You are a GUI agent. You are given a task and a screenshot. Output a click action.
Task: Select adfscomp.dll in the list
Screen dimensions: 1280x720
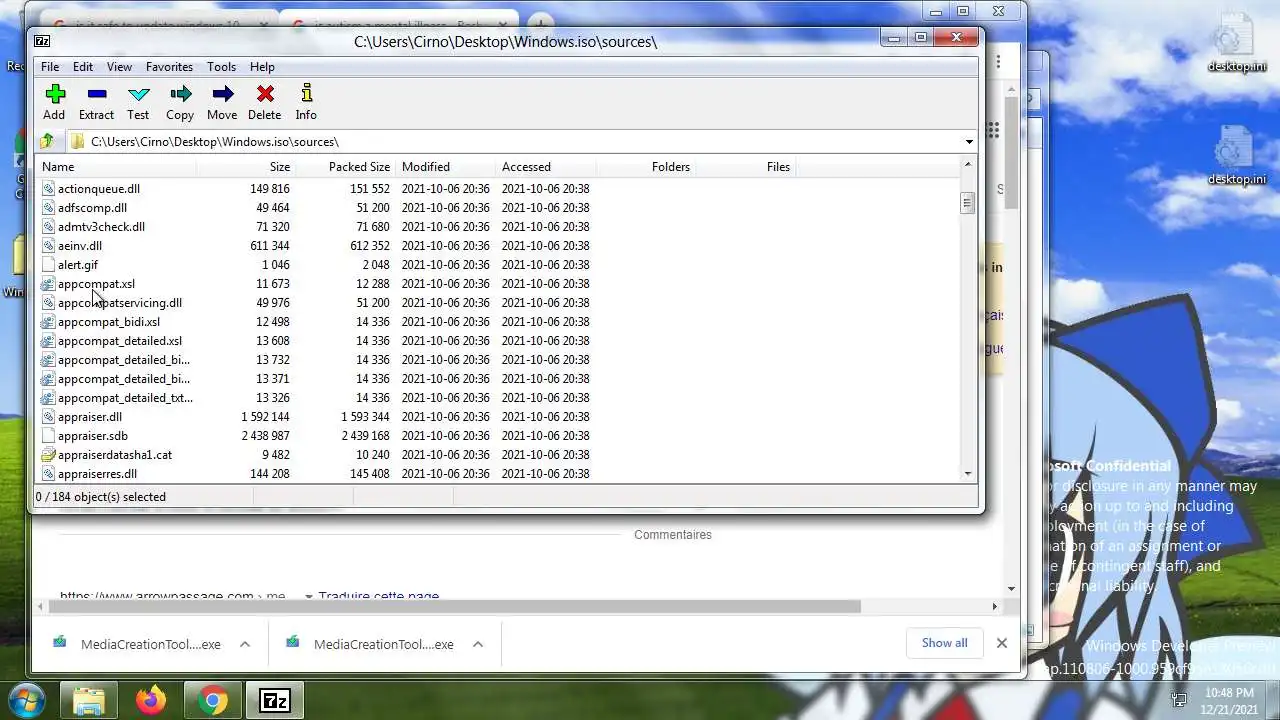[92, 208]
